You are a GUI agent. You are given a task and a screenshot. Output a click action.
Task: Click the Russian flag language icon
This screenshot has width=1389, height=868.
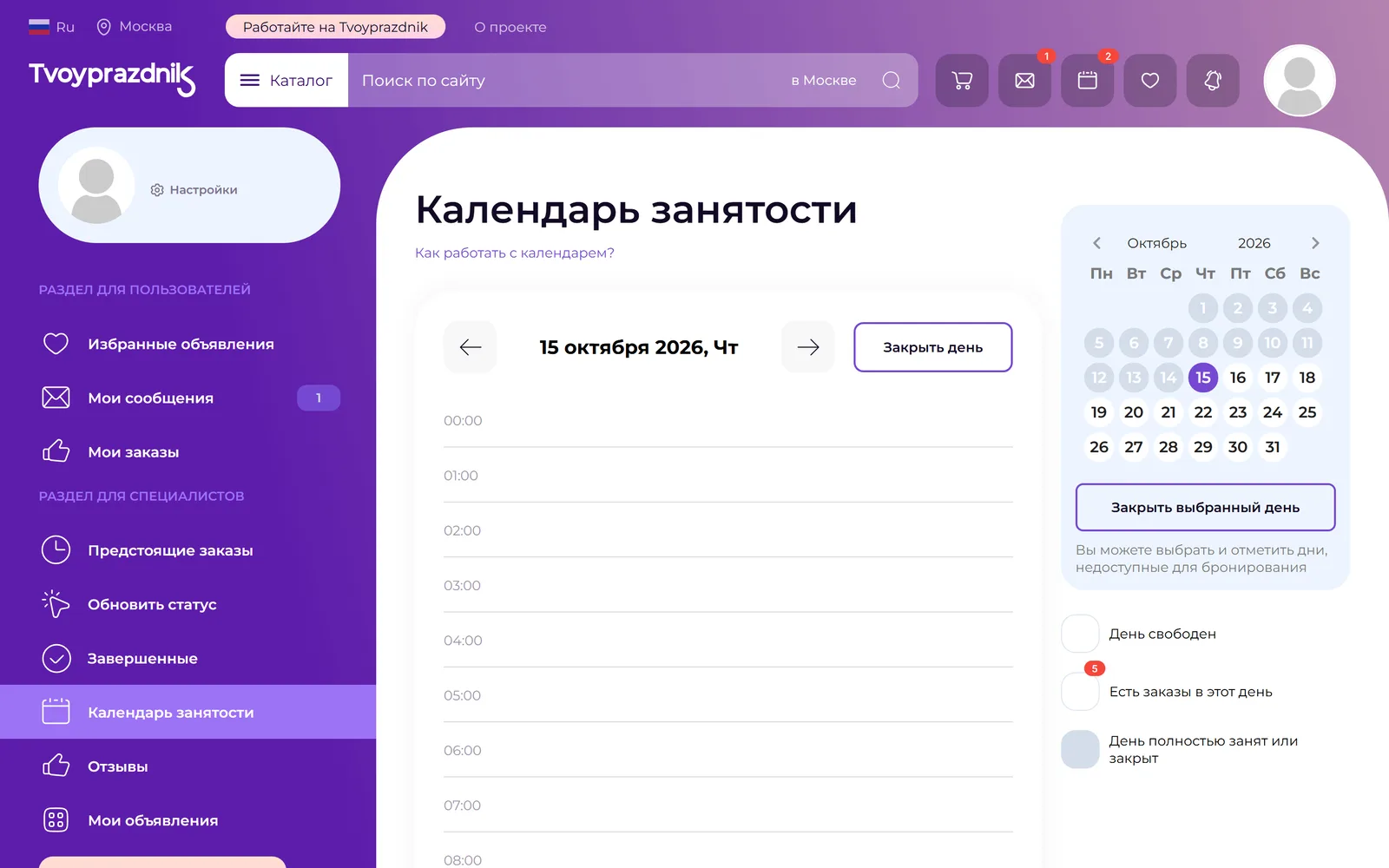tap(39, 27)
